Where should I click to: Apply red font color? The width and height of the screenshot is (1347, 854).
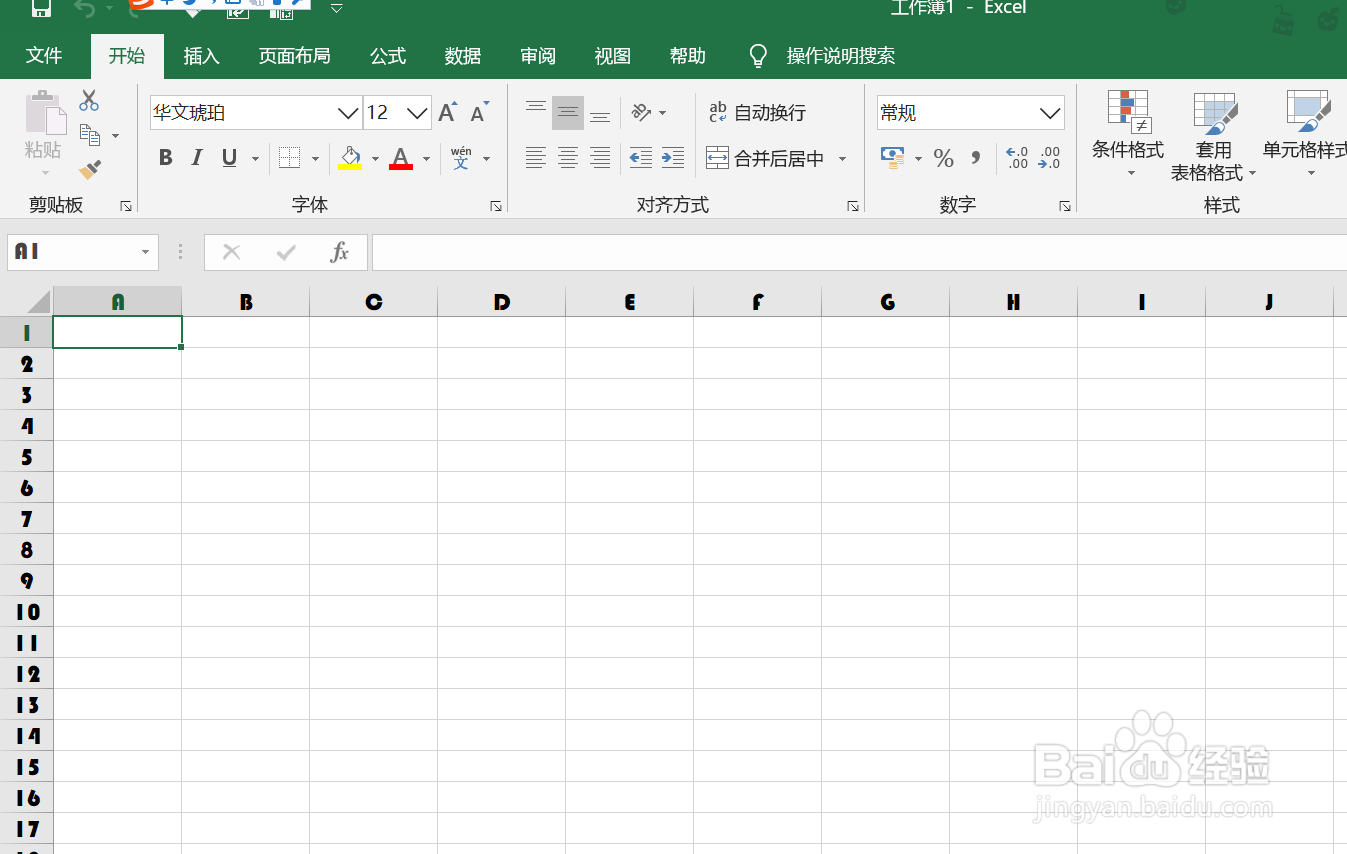pos(401,158)
